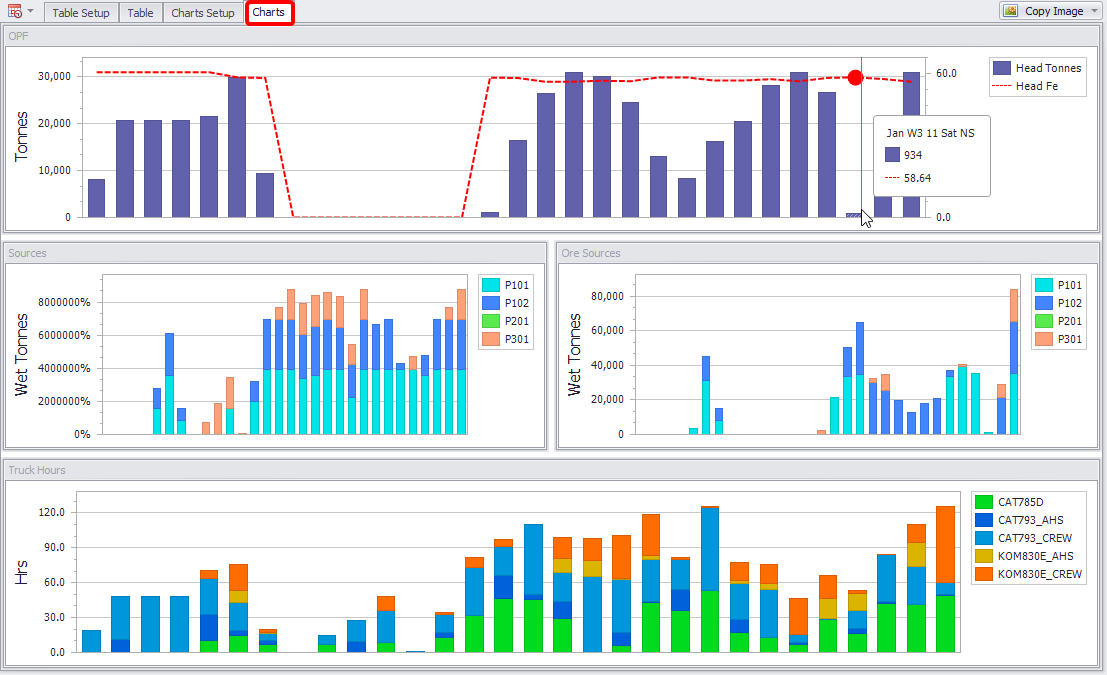The height and width of the screenshot is (675, 1107).
Task: Click the Head Fe dashed legend marker
Action: (1002, 86)
